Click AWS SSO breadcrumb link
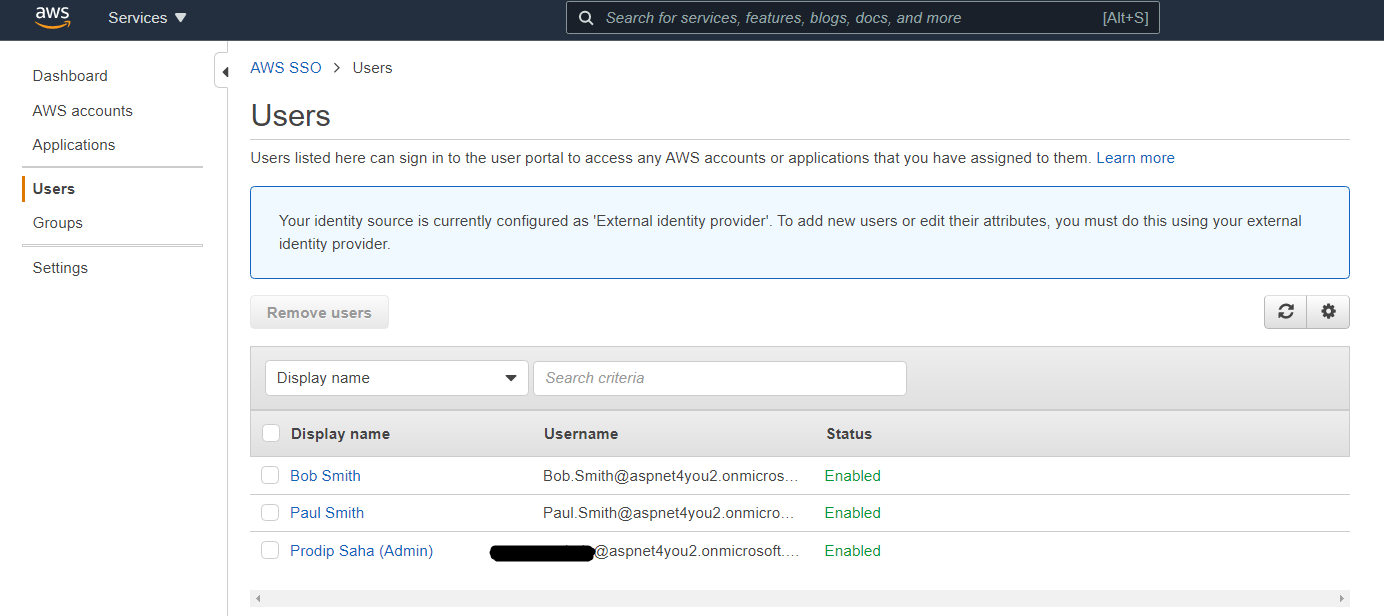The image size is (1384, 616). [286, 68]
